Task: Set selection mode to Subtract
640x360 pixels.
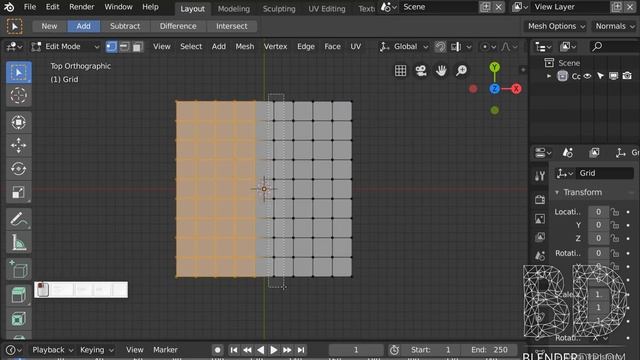Action: [125, 26]
